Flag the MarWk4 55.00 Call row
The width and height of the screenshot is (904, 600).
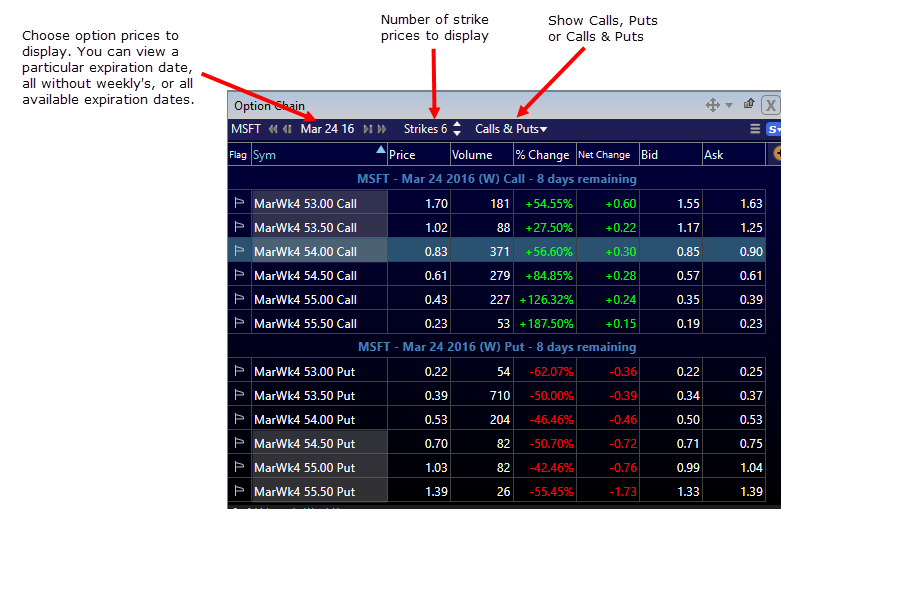pyautogui.click(x=239, y=299)
